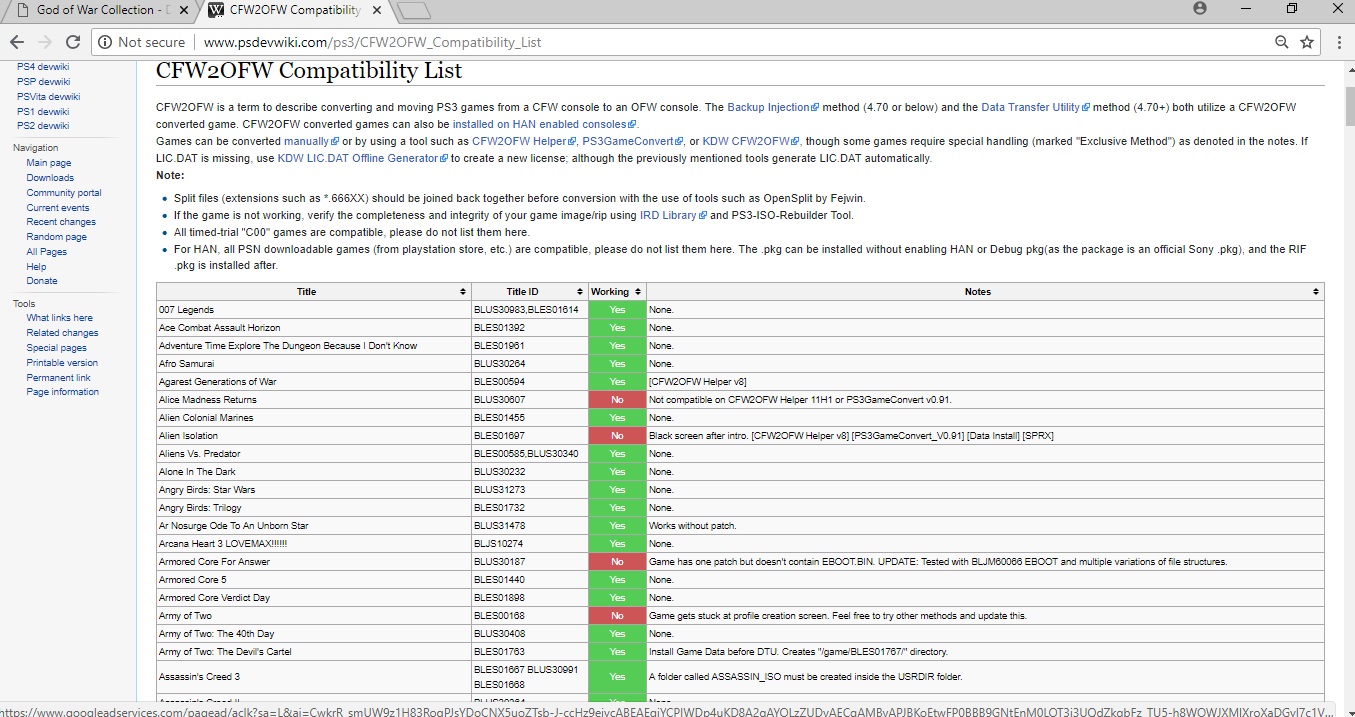Open Random page in the sidebar

(56, 237)
